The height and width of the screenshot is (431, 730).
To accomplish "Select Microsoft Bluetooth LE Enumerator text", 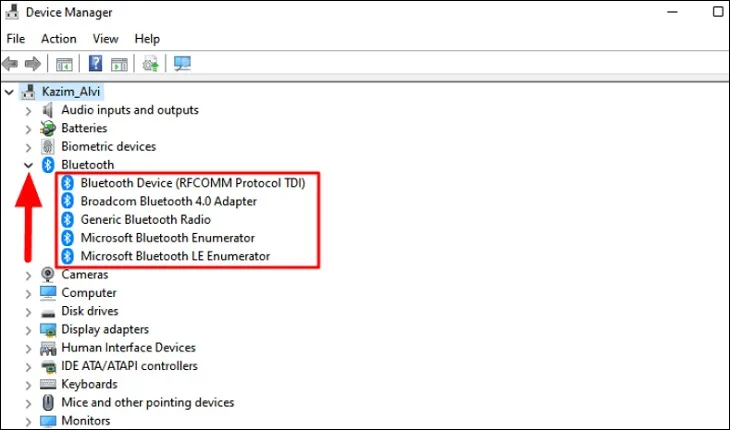I will click(175, 256).
